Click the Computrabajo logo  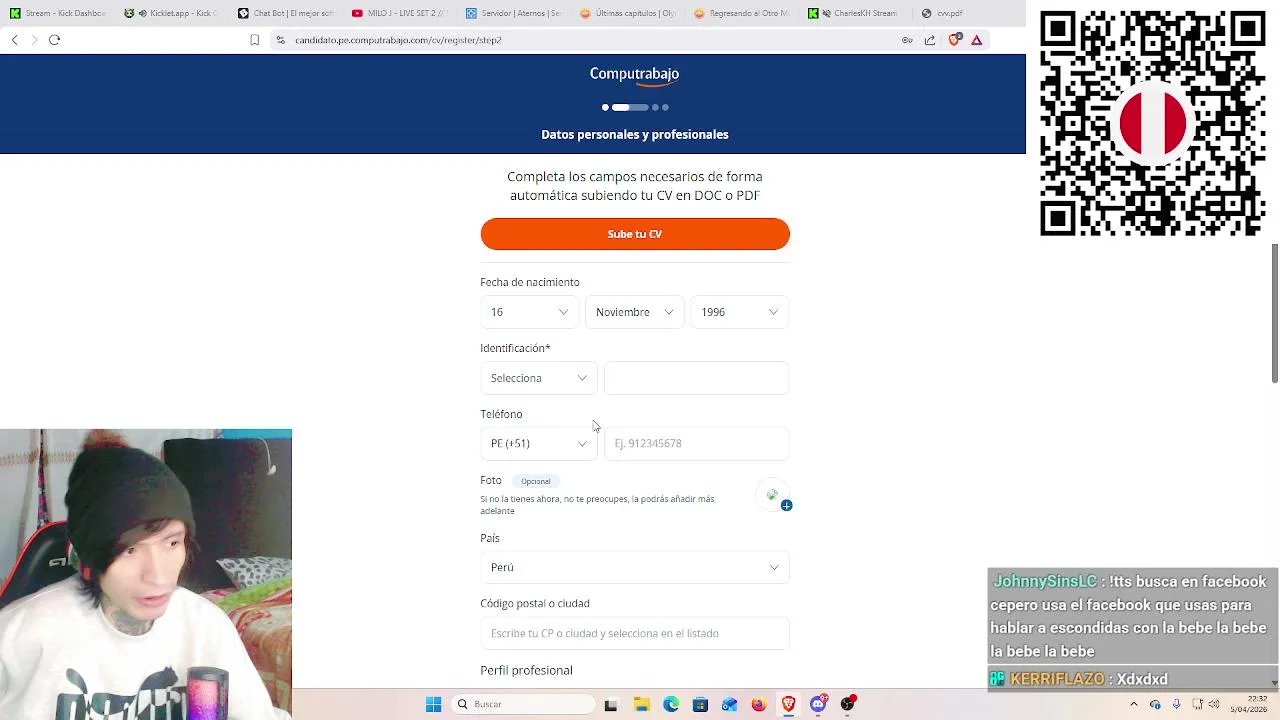tap(634, 75)
